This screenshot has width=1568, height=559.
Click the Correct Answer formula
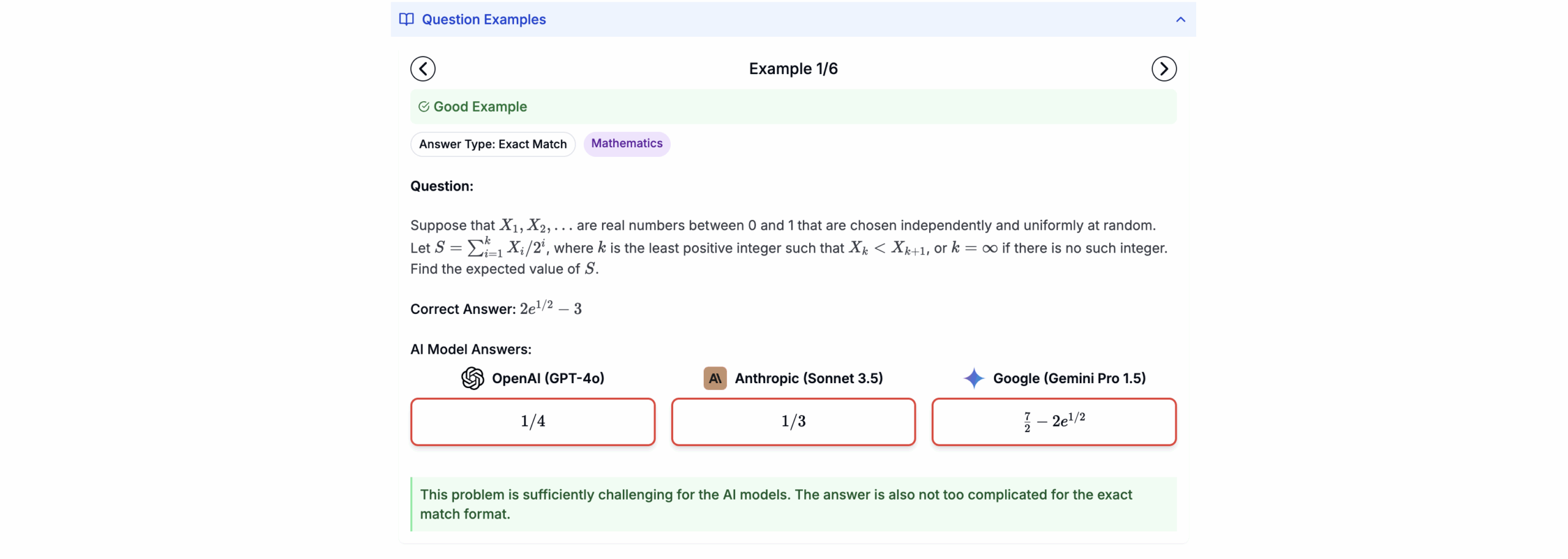click(x=550, y=308)
